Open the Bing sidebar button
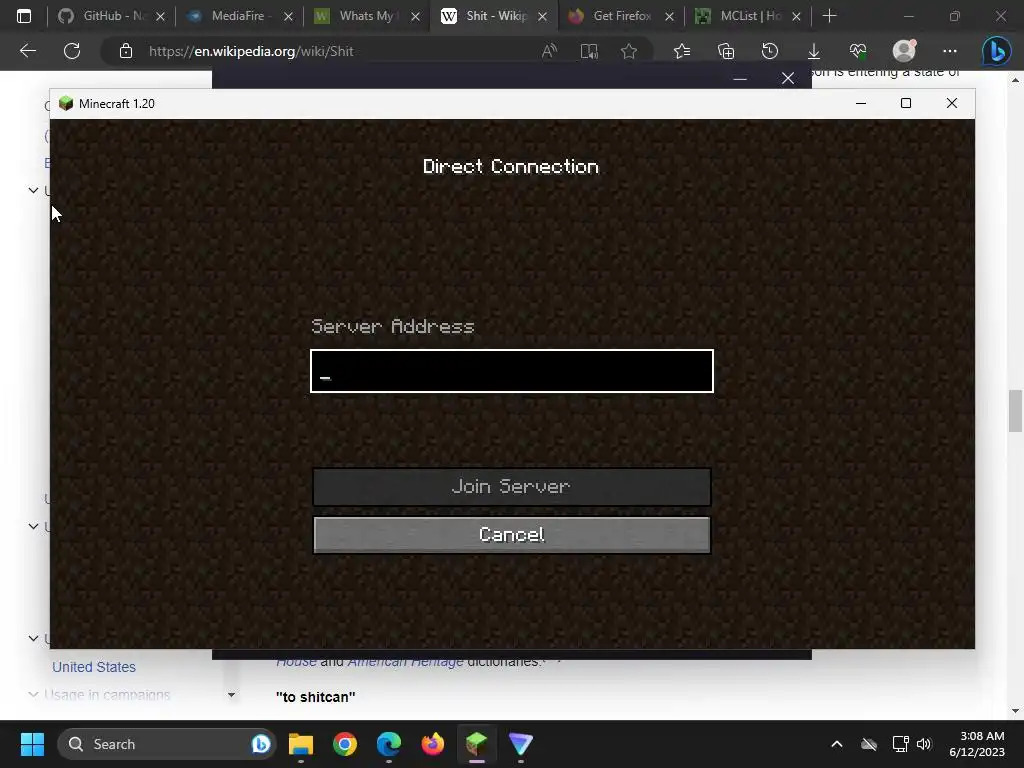Image resolution: width=1024 pixels, height=768 pixels. 997,51
